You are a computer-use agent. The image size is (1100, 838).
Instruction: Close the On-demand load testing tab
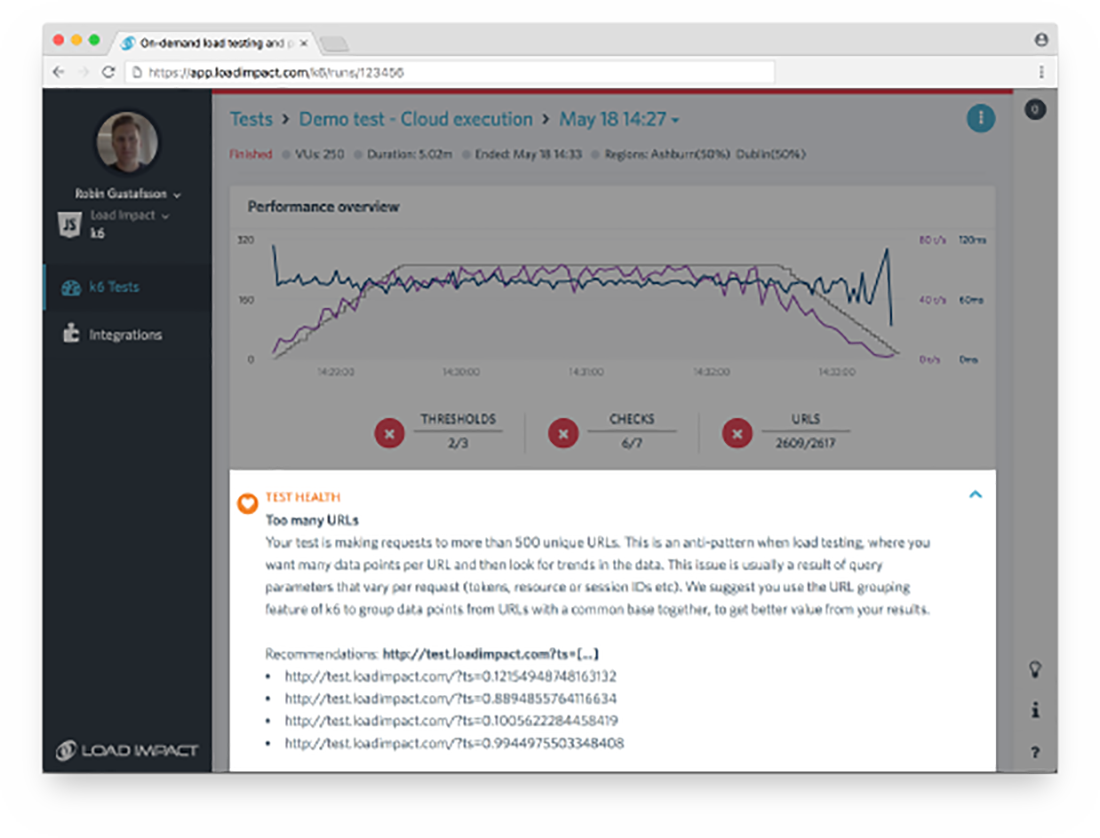pyautogui.click(x=304, y=43)
